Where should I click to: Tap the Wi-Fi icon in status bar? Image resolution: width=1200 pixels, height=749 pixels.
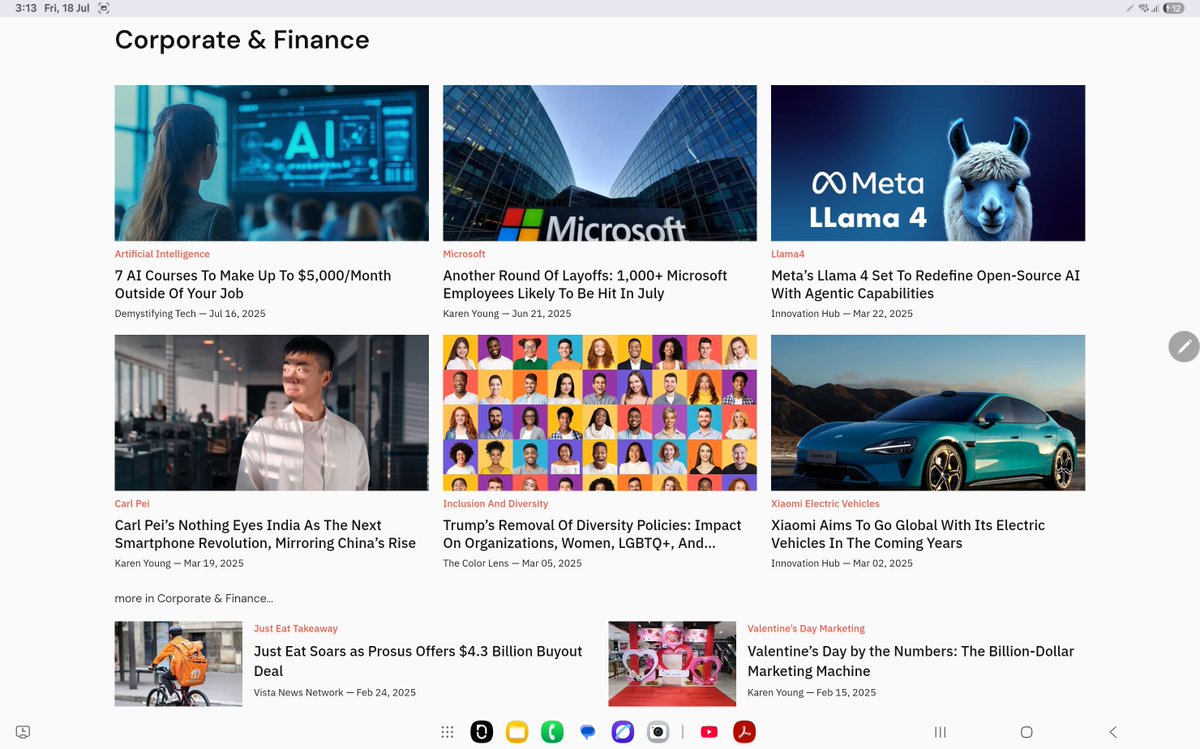click(1142, 8)
